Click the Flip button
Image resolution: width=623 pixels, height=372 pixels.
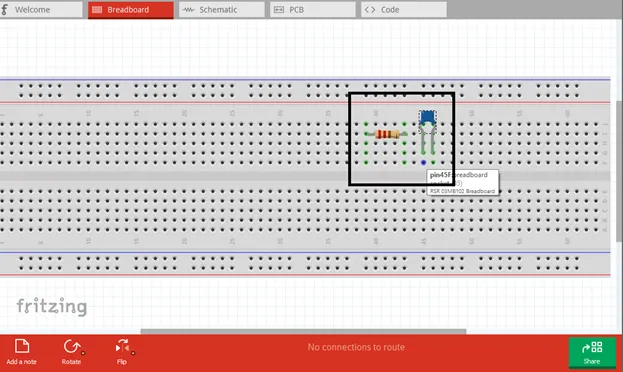[122, 352]
